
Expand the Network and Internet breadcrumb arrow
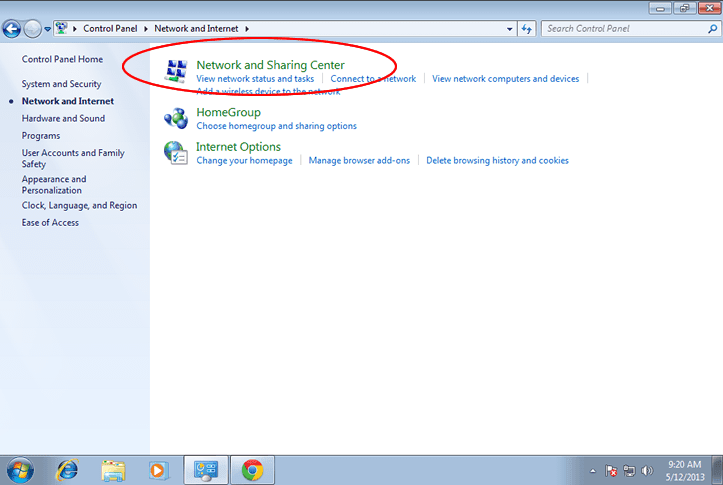247,29
